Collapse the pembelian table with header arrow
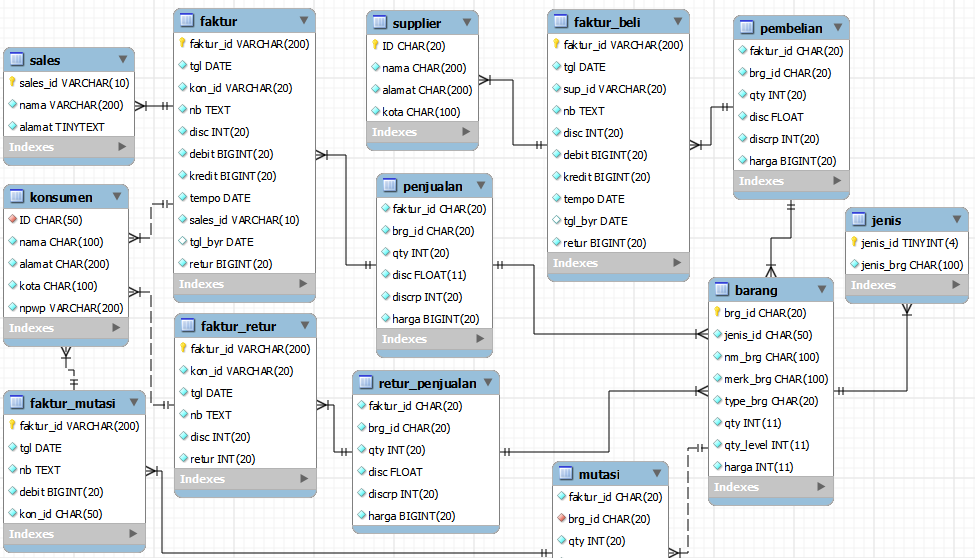This screenshot has height=558, width=975. [x=833, y=28]
